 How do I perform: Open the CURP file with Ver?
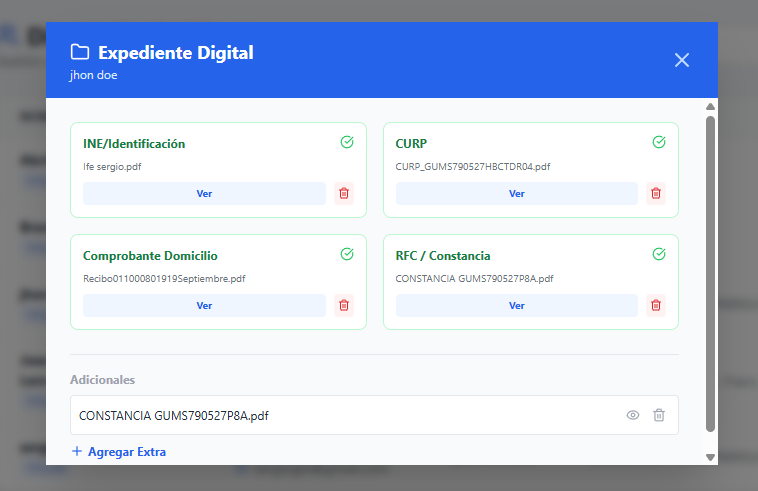click(516, 193)
